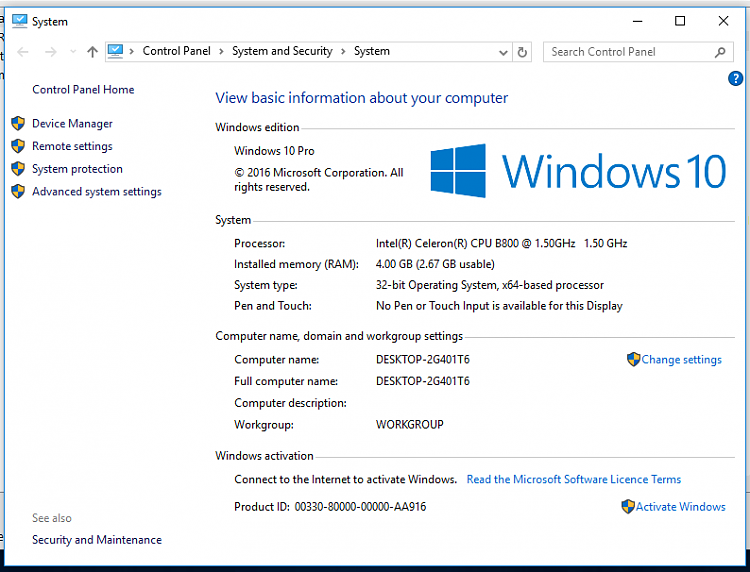Open the System protection link
Viewport: 750px width, 572px height.
pyautogui.click(x=77, y=168)
